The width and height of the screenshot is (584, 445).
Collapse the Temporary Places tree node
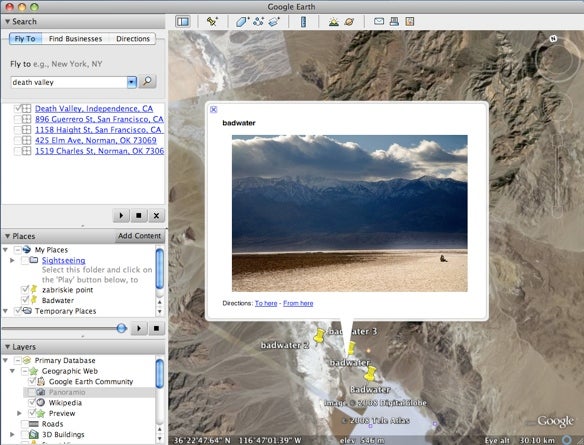click(x=5, y=311)
